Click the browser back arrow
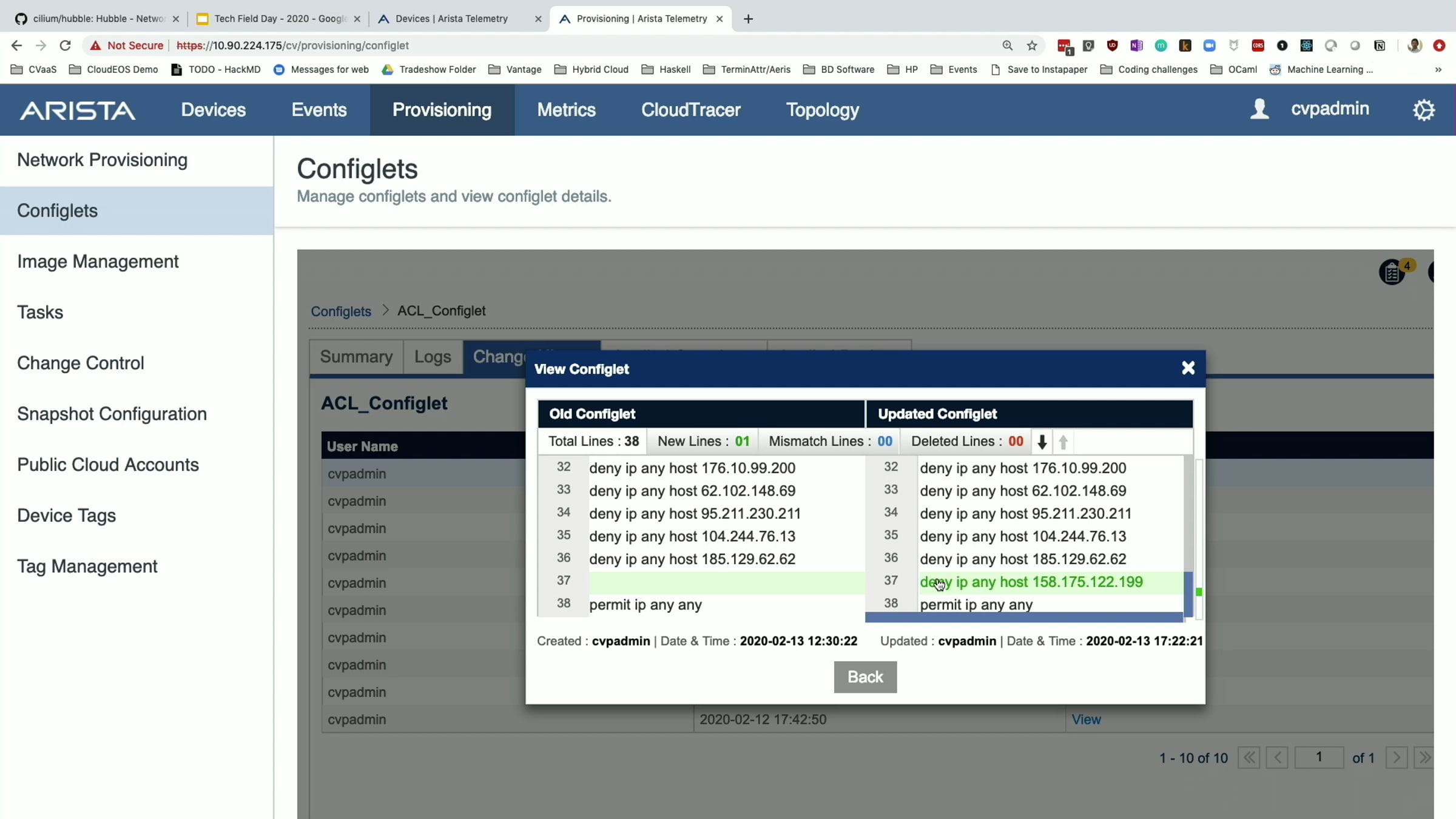The height and width of the screenshot is (819, 1456). pyautogui.click(x=16, y=45)
